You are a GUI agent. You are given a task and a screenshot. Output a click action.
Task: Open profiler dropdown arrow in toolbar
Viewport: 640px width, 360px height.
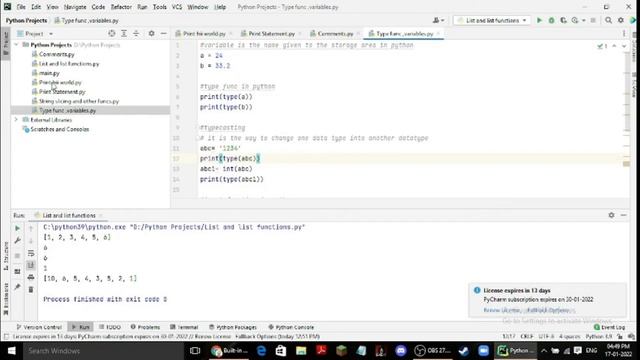pyautogui.click(x=584, y=20)
